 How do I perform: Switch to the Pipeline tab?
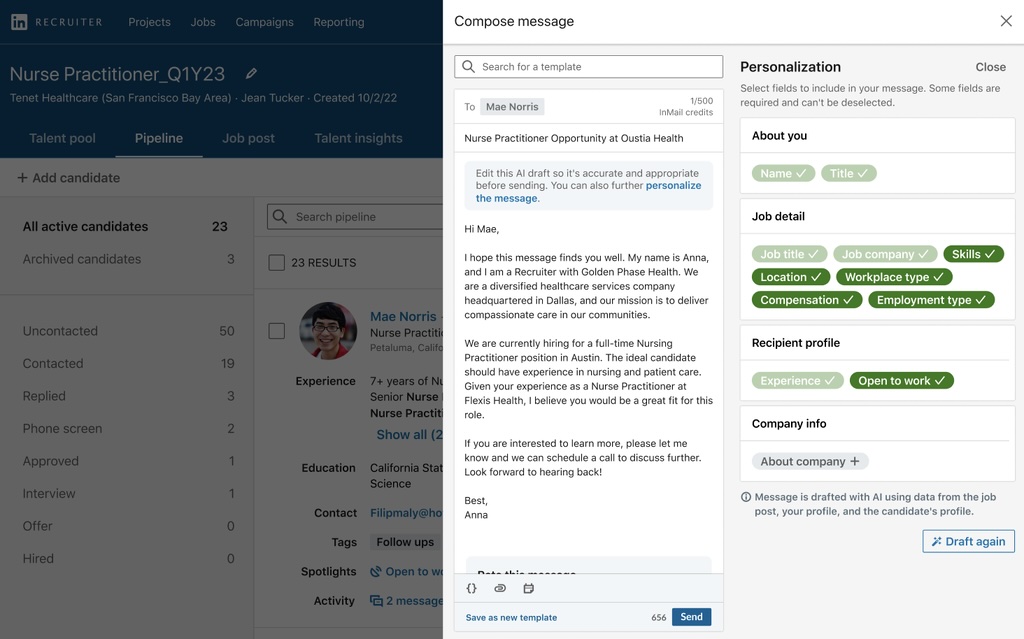pyautogui.click(x=159, y=138)
